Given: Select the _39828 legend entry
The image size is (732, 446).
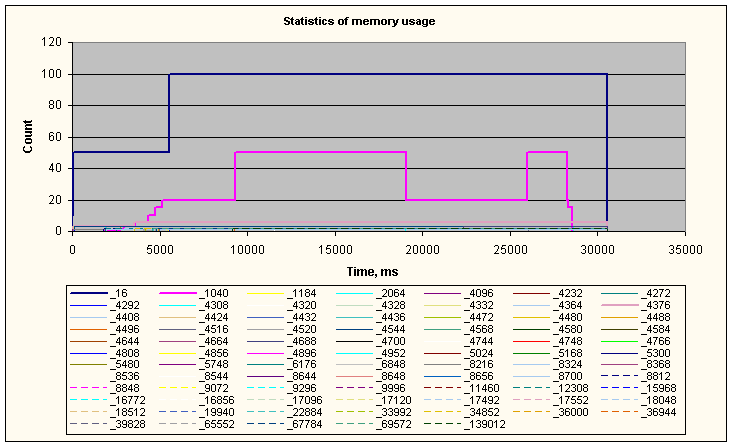Looking at the screenshot, I should [x=126, y=423].
